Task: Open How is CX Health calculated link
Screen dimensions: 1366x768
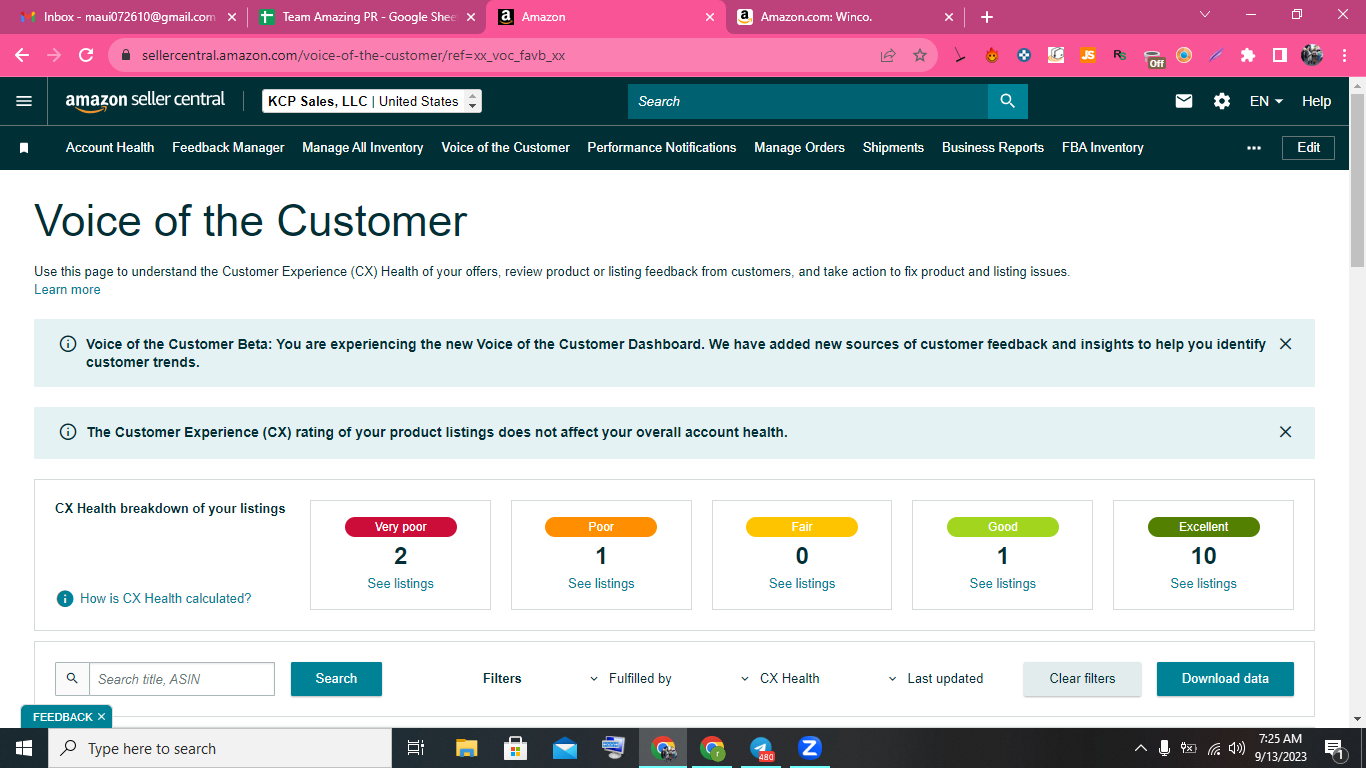Action: (166, 599)
